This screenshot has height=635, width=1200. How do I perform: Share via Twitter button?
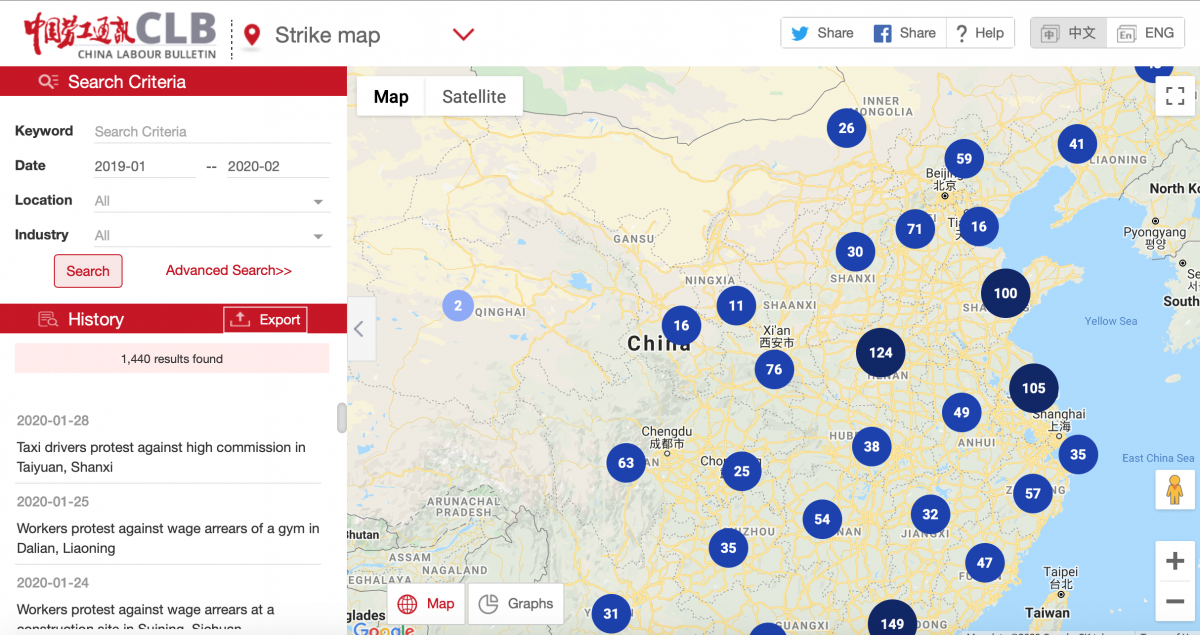(822, 33)
